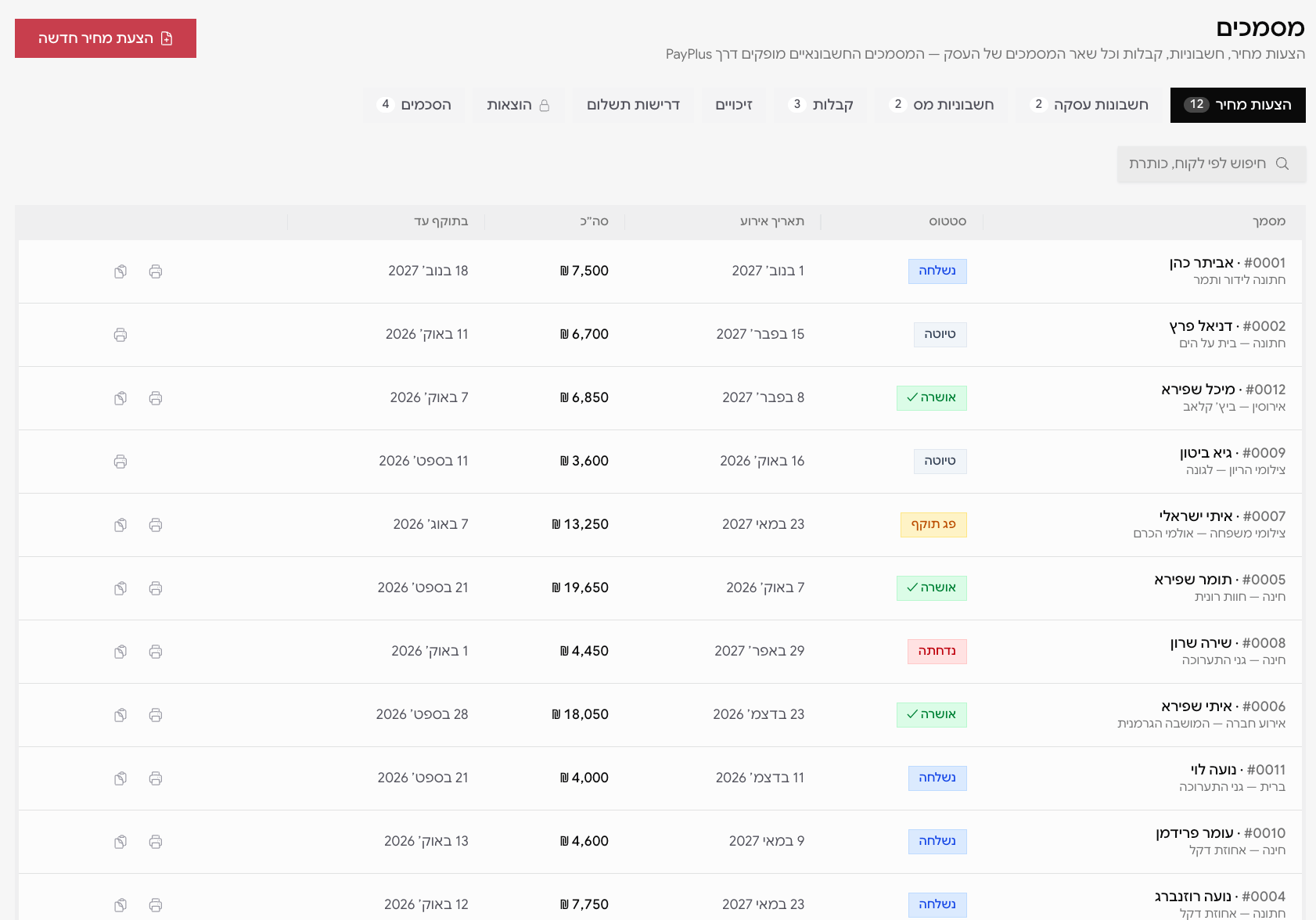The image size is (1316, 920).
Task: Open row #0004 נועה רוזנברג
Action: pos(660,897)
